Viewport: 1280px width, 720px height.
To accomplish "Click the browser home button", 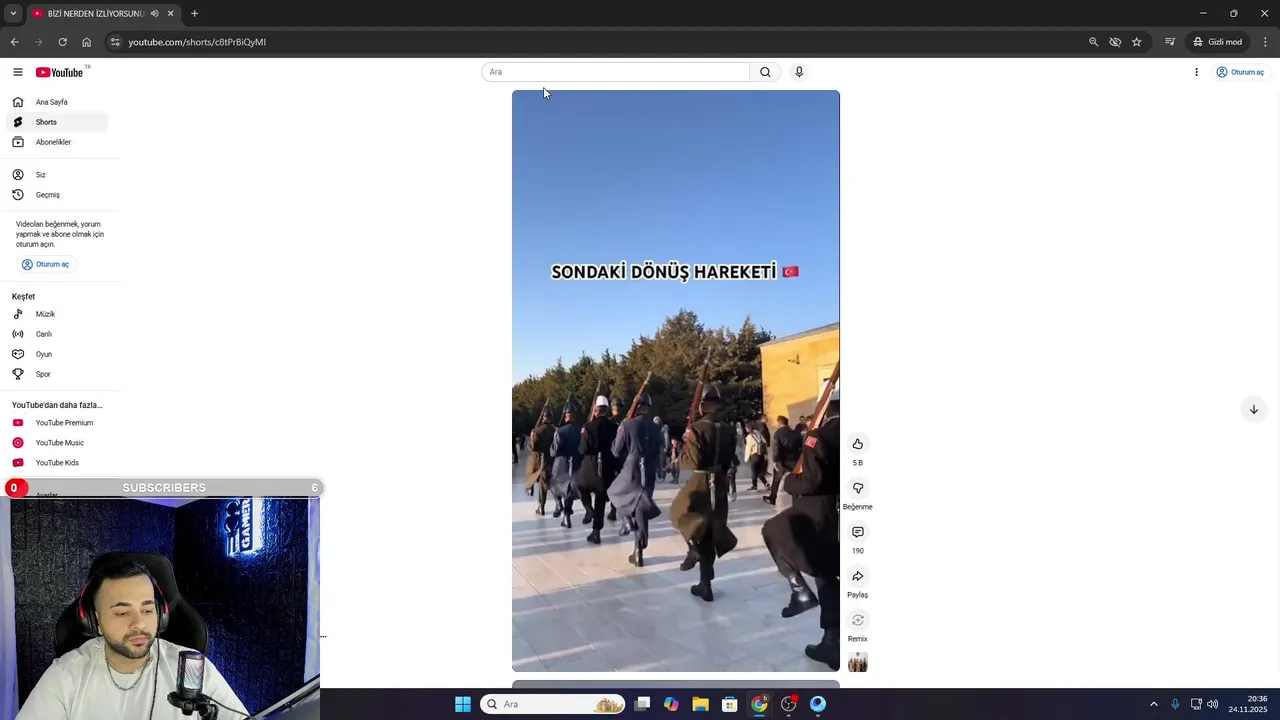I will (x=86, y=42).
